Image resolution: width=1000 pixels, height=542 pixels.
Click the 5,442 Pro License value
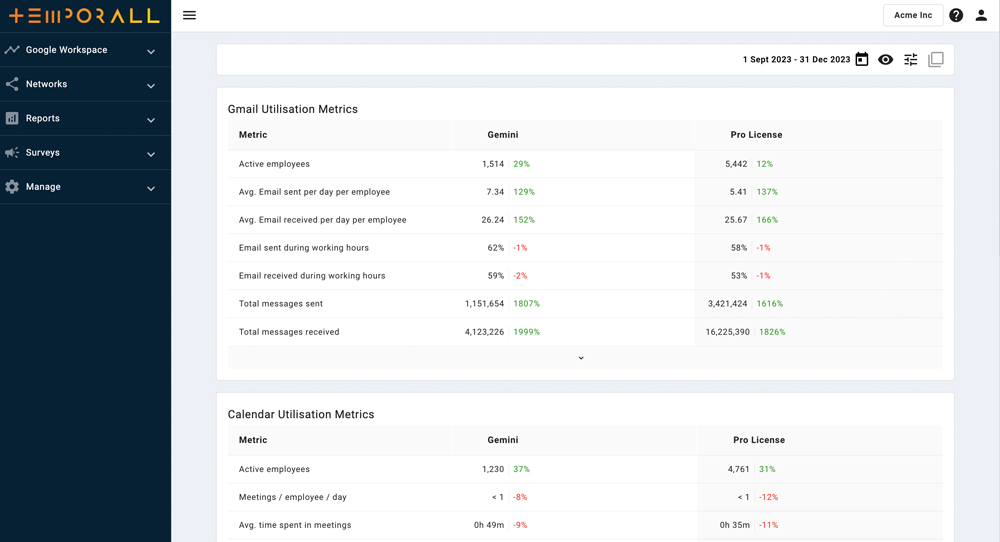pyautogui.click(x=736, y=164)
